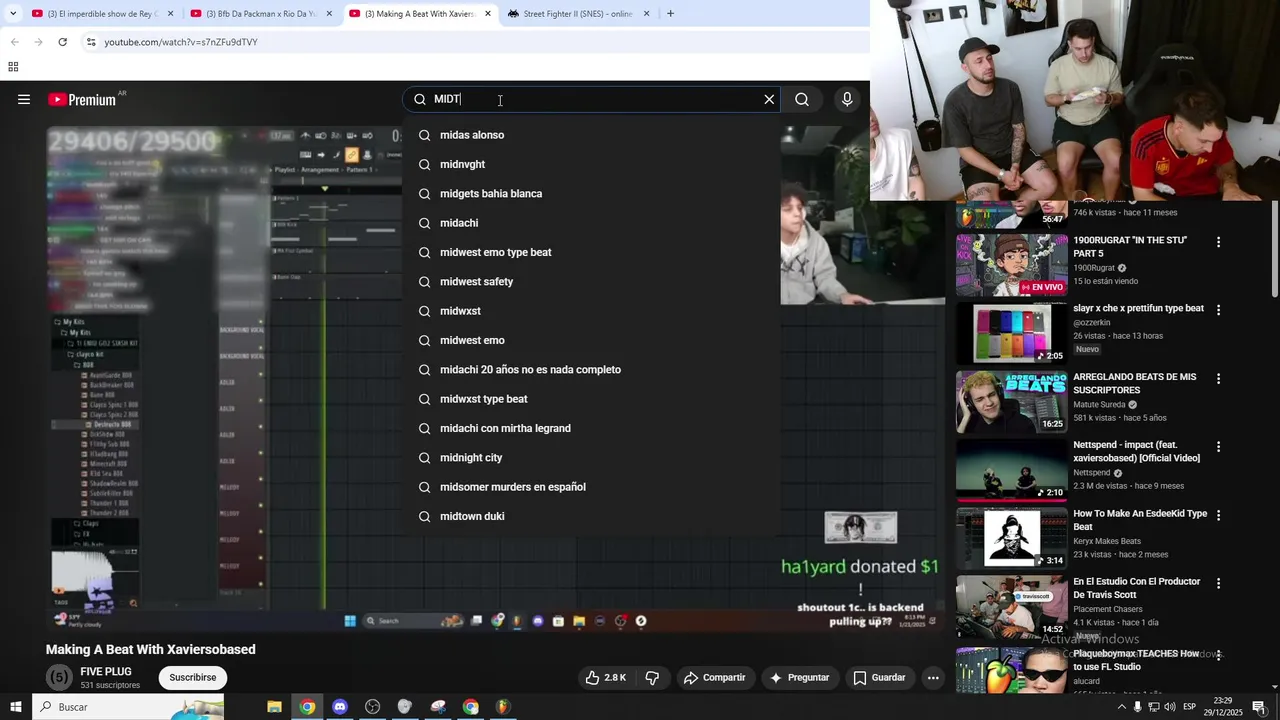The image size is (1280, 720).
Task: Open '1900RUGRAT IN THE STU' live thumbnail
Action: [1011, 265]
